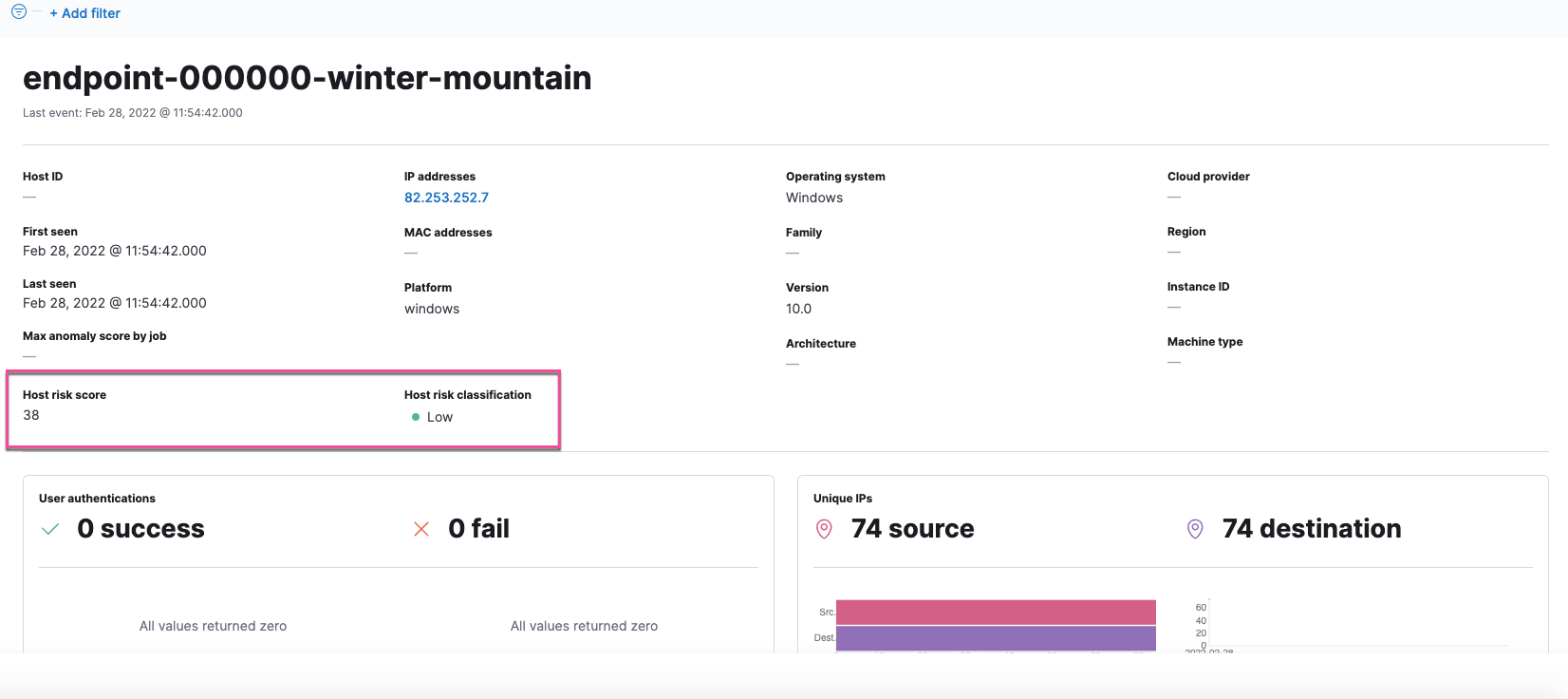
Task: Click the red fail X icon
Action: click(x=421, y=529)
